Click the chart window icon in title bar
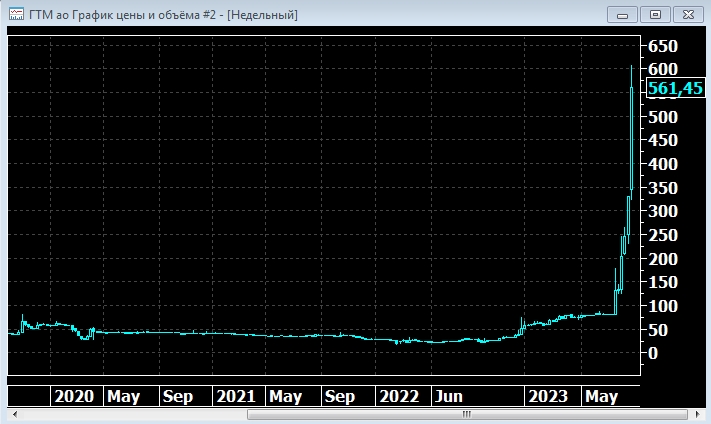 [x=16, y=15]
